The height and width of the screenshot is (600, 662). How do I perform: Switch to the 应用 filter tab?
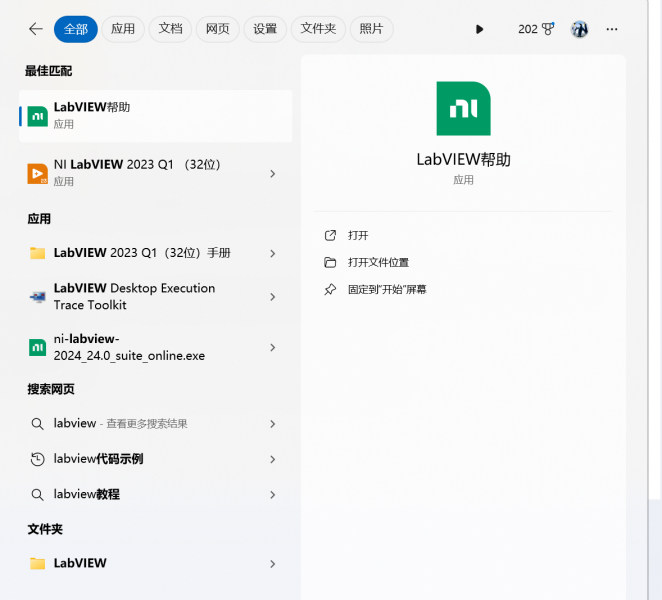pyautogui.click(x=123, y=29)
